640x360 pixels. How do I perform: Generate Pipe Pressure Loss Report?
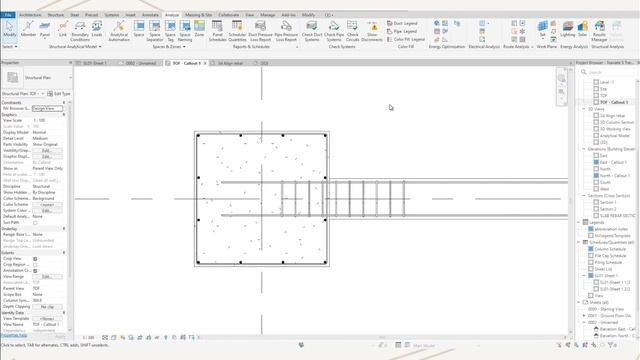(286, 31)
